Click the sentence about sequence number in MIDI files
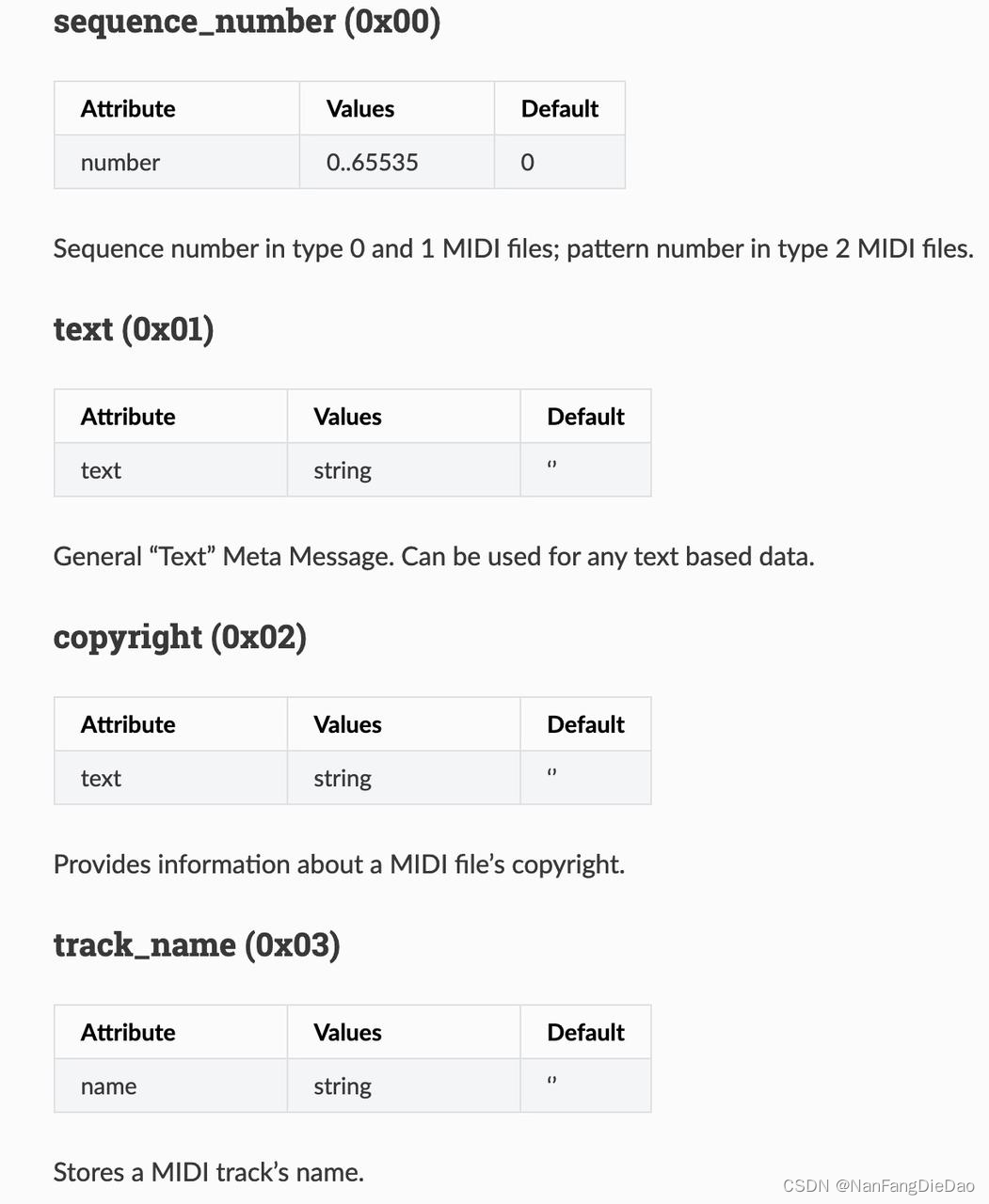989x1204 pixels. (x=514, y=248)
